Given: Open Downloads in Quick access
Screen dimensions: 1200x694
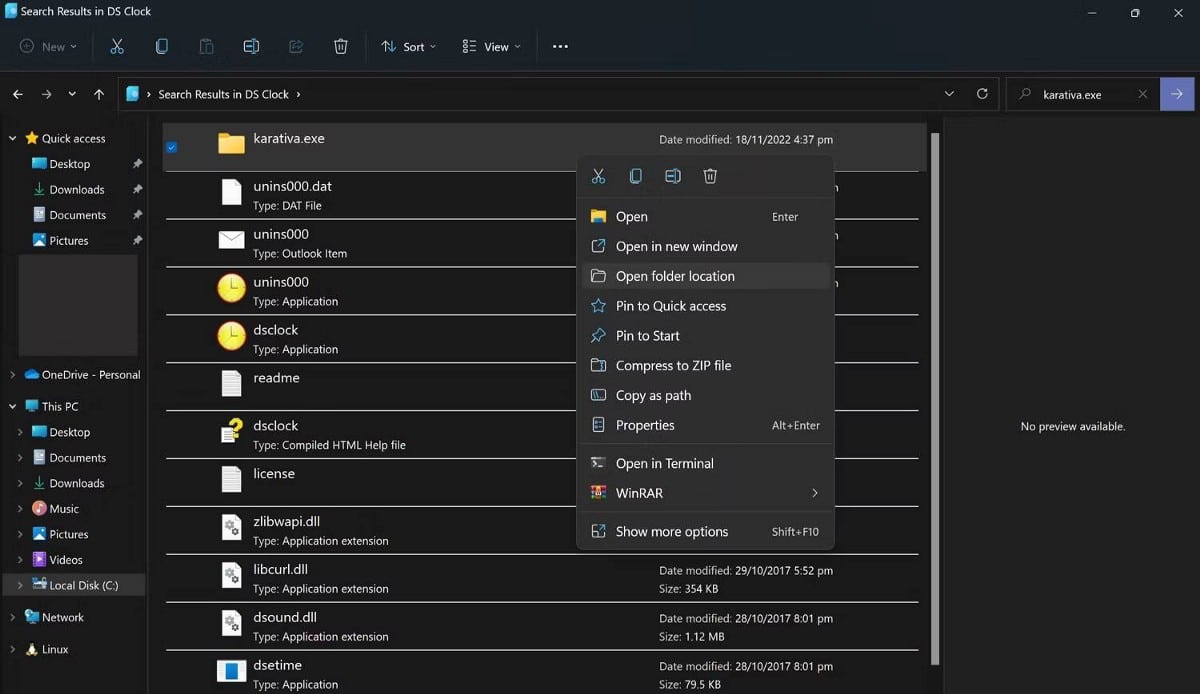Looking at the screenshot, I should [77, 189].
